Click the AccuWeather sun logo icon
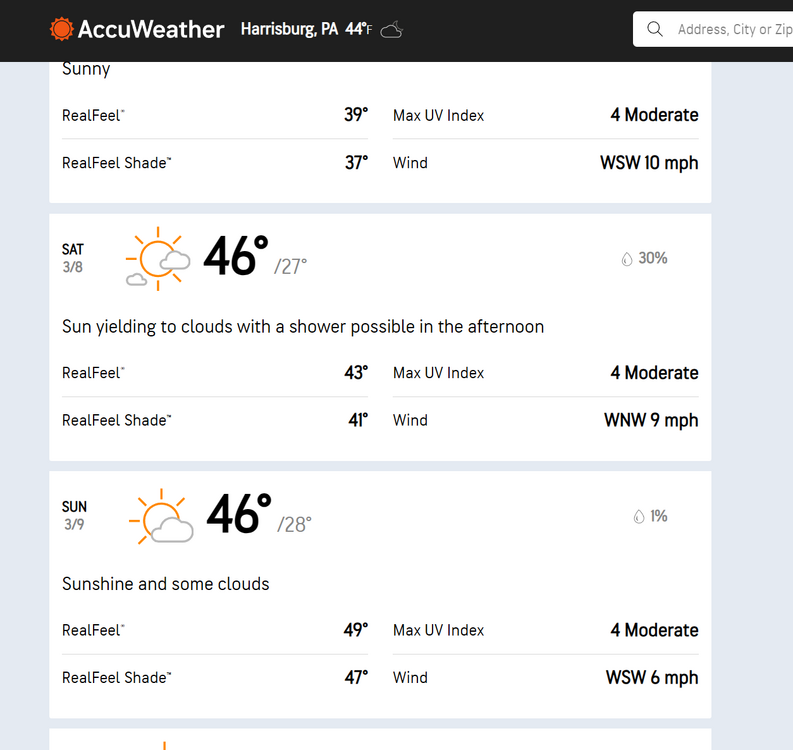793x750 pixels. (62, 29)
